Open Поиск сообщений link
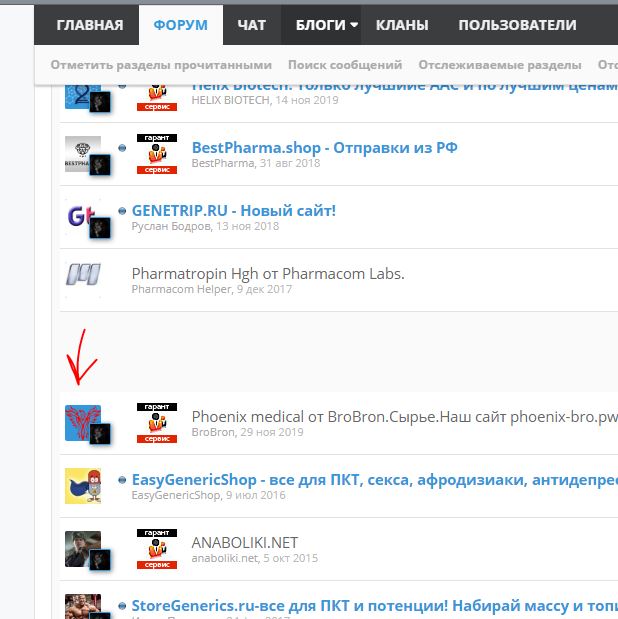This screenshot has height=619, width=618. pos(345,64)
